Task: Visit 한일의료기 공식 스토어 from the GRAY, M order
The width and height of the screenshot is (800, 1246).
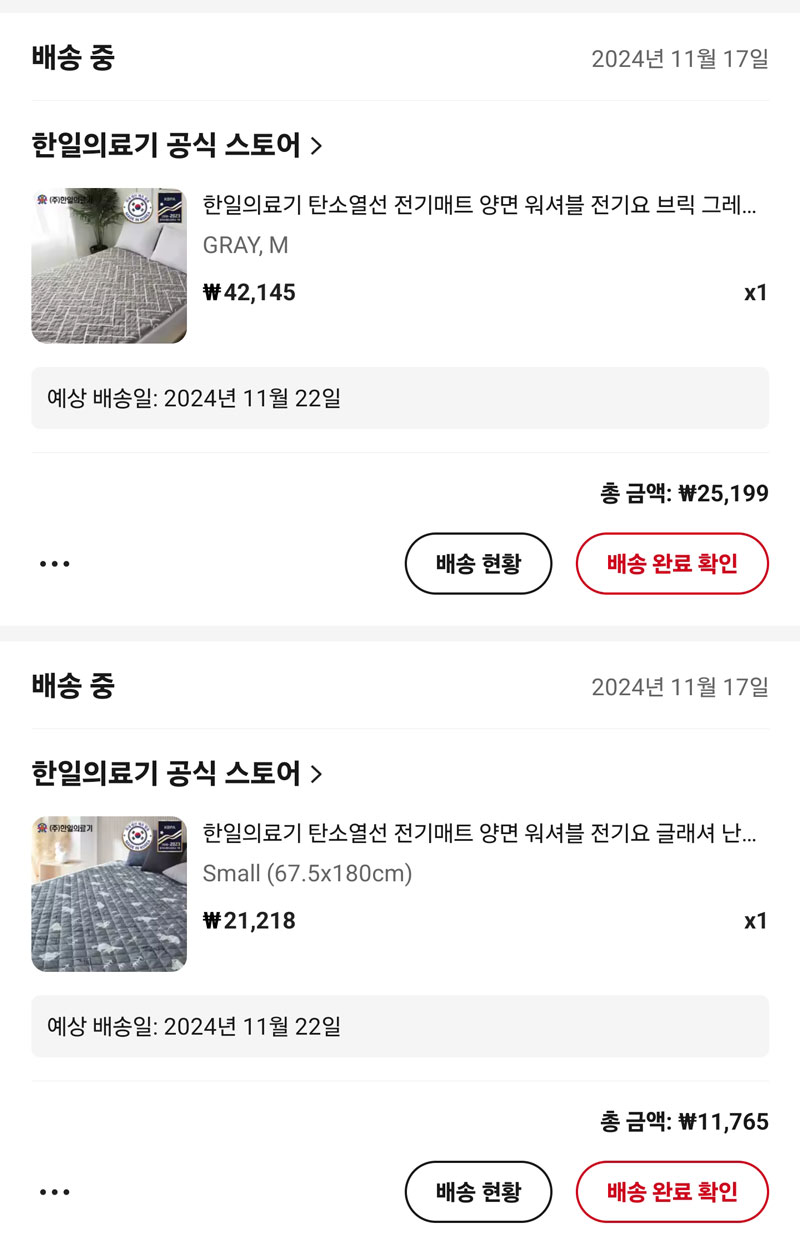Action: (x=166, y=146)
